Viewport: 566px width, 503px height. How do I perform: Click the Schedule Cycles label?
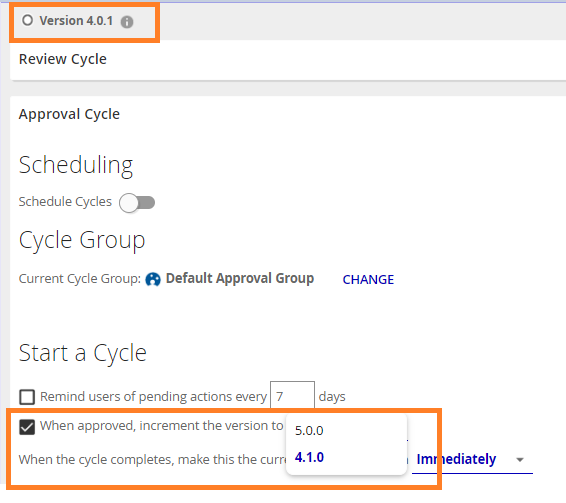65,201
